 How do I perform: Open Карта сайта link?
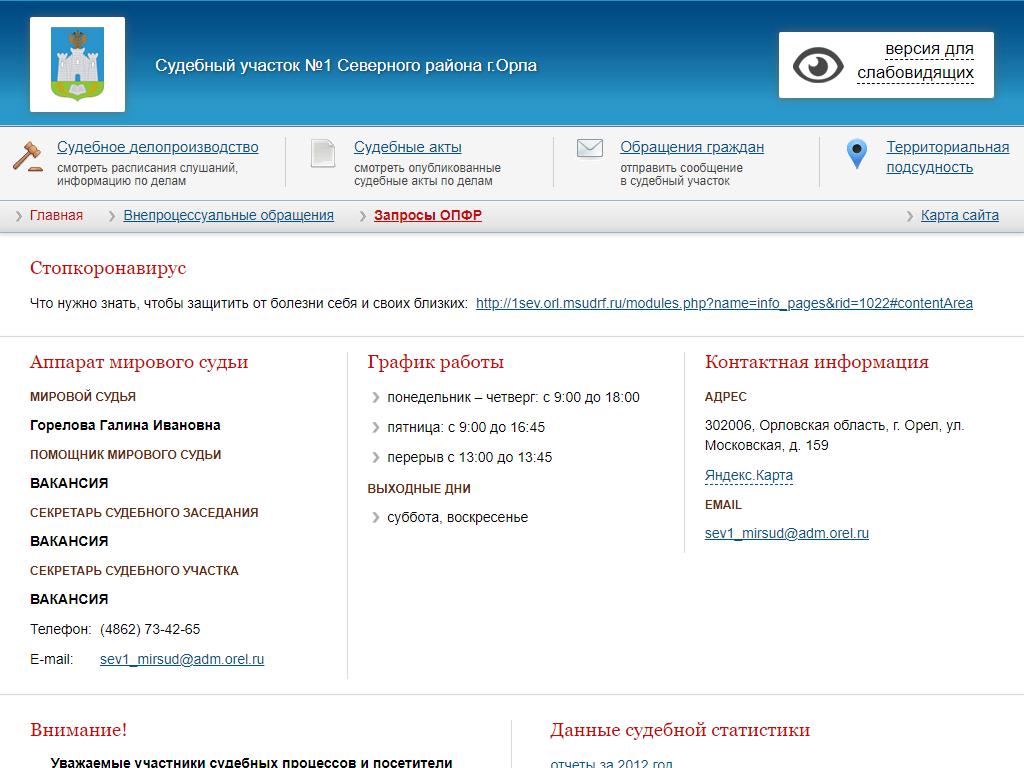click(959, 215)
